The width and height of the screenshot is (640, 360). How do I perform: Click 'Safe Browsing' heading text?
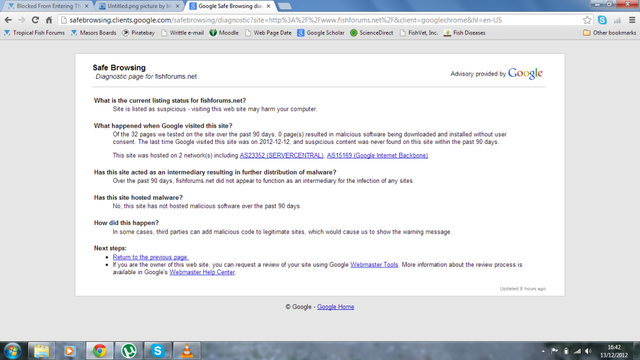coord(119,68)
